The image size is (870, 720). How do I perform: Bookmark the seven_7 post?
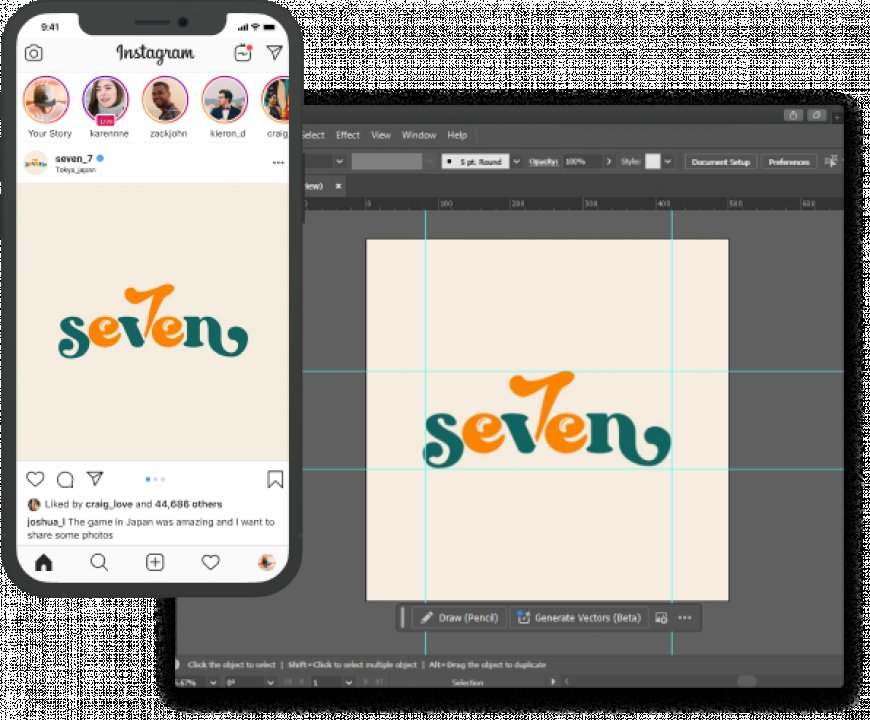273,479
